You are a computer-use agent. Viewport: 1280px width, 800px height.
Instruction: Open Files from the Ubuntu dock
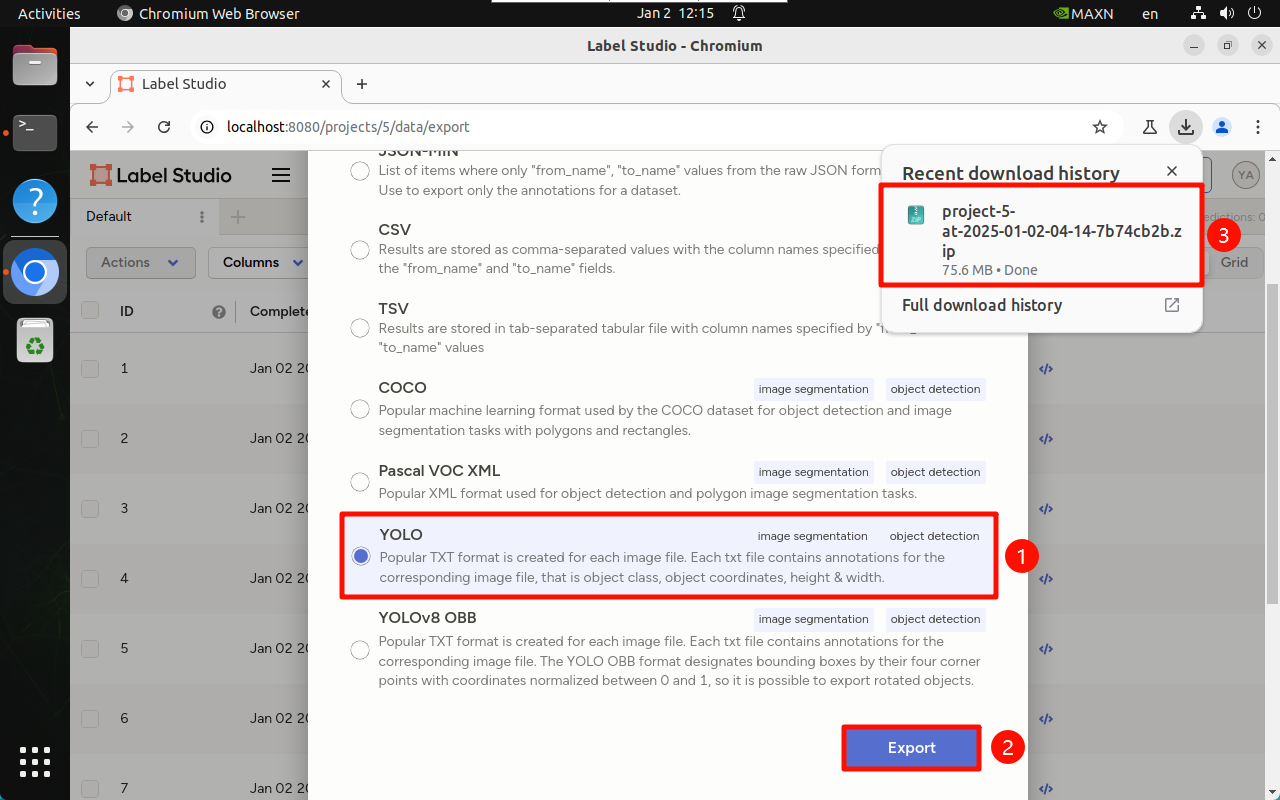(35, 66)
